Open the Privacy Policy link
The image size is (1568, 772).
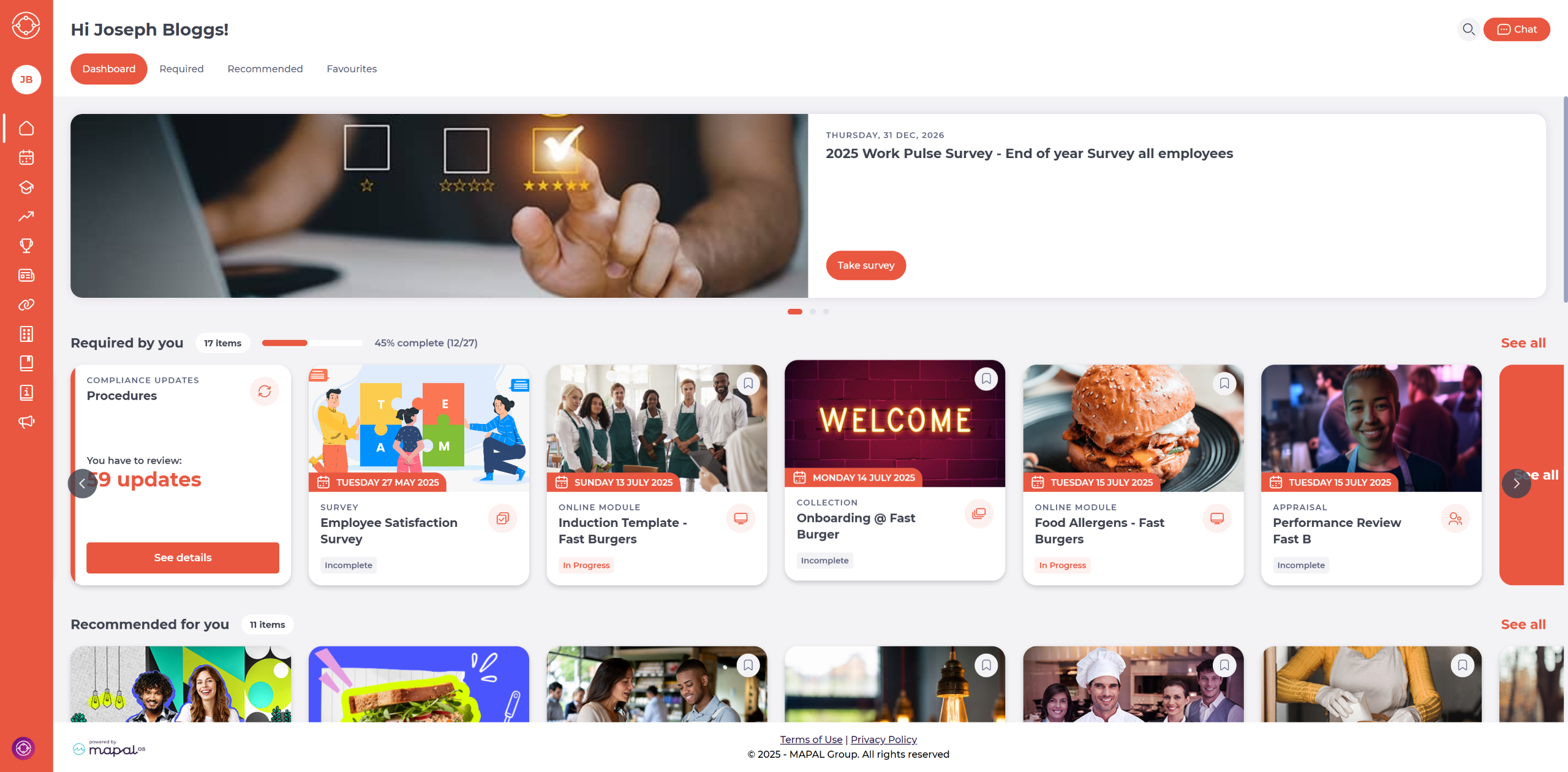point(883,740)
